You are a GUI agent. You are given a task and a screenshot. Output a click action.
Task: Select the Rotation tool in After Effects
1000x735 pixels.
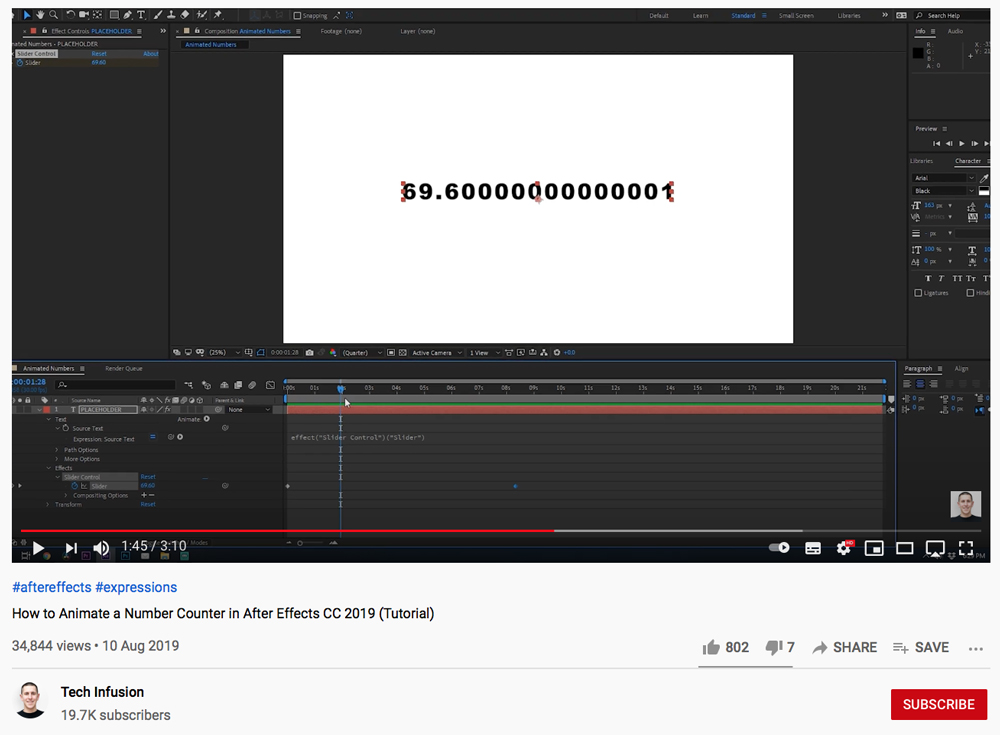pos(70,15)
